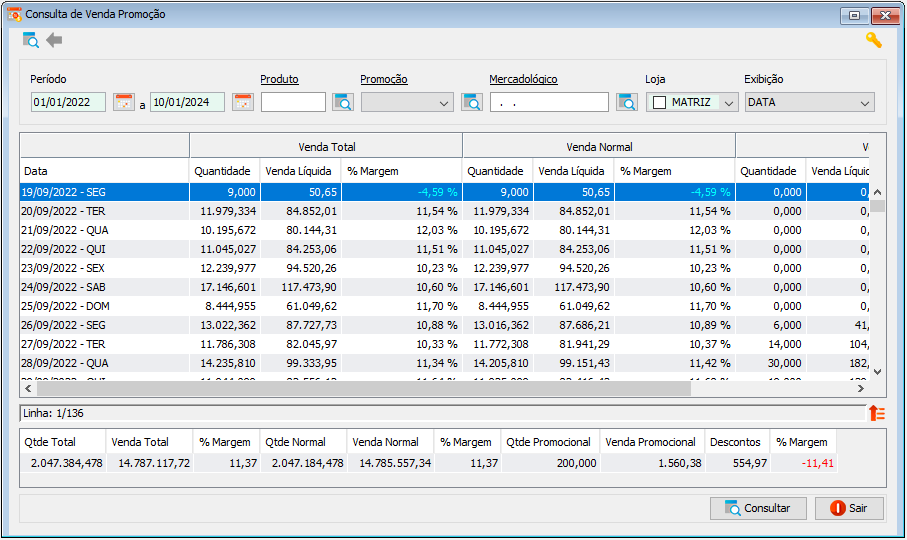Click the Venda Total column group header
This screenshot has width=907, height=540.
(326, 147)
